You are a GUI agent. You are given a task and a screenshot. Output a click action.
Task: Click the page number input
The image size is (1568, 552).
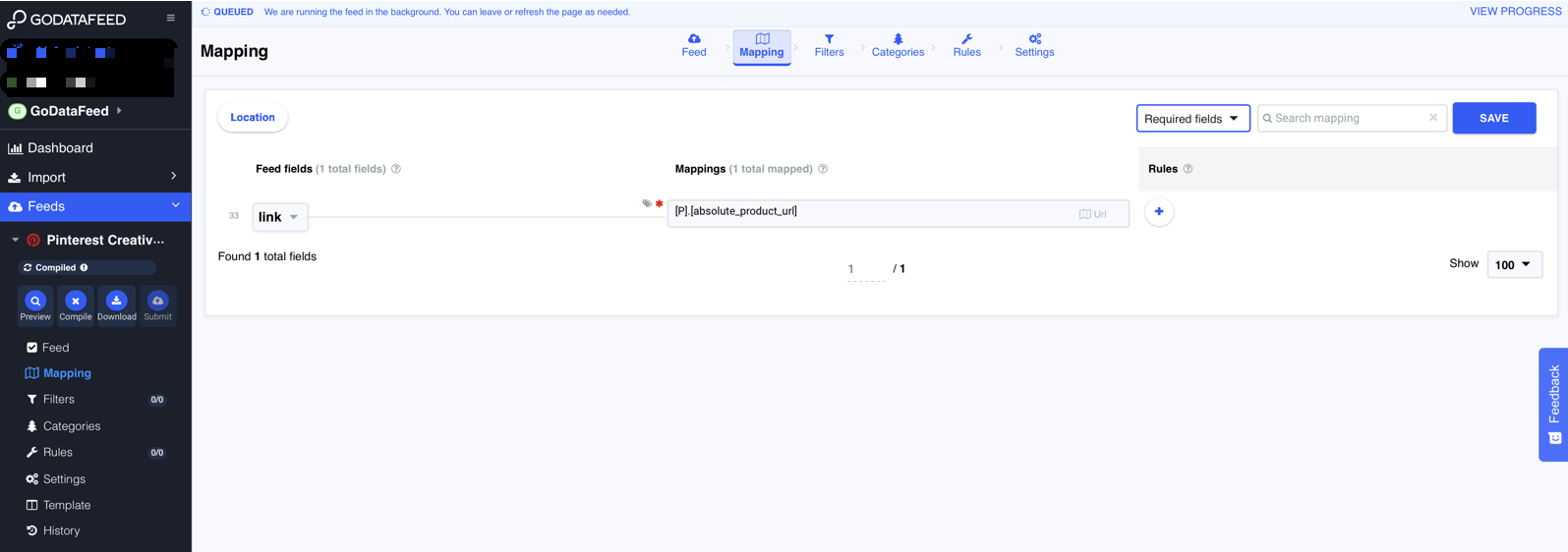pos(866,269)
